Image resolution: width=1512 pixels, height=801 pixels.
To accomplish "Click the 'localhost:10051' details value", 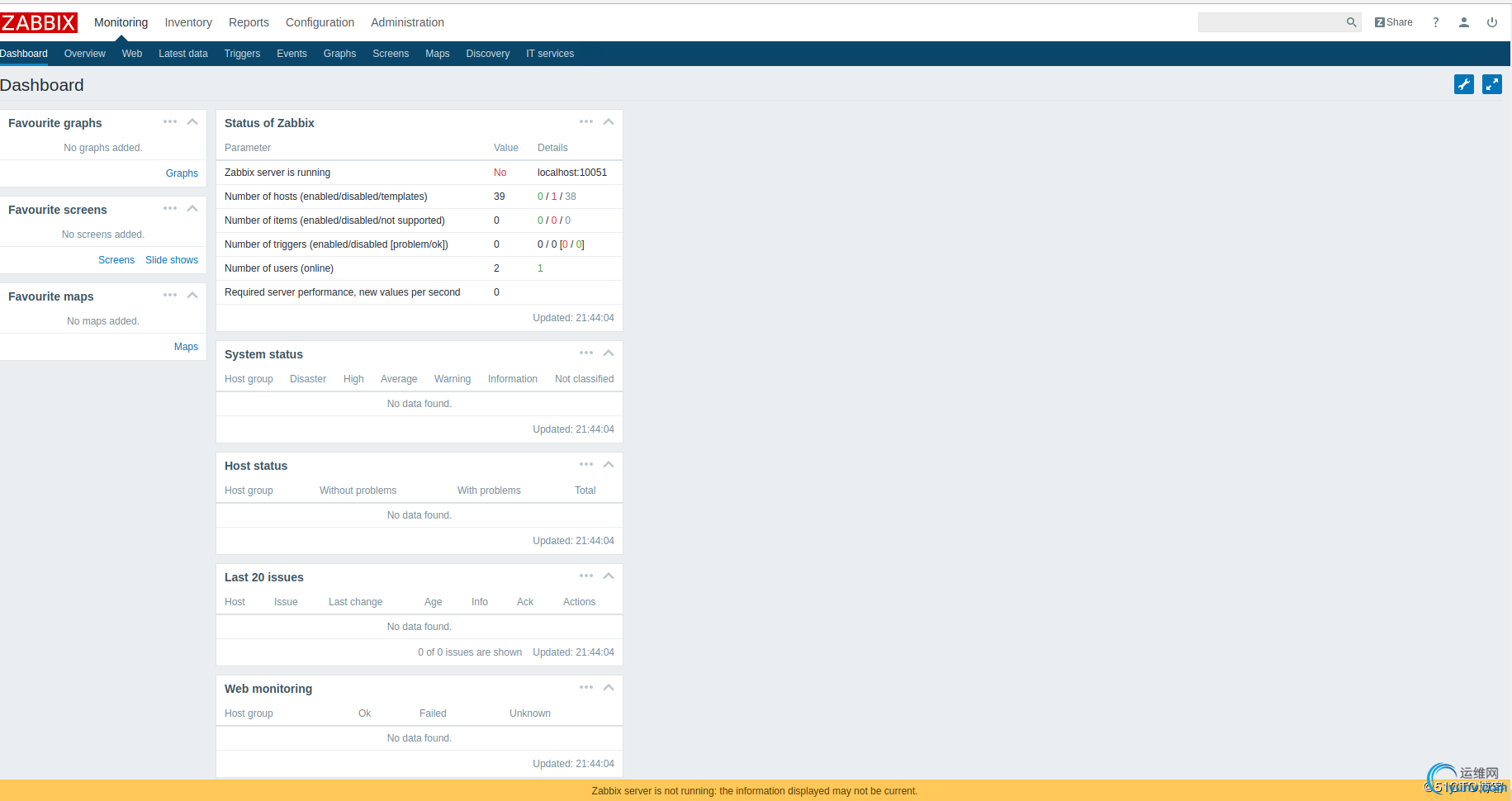I will pos(572,173).
